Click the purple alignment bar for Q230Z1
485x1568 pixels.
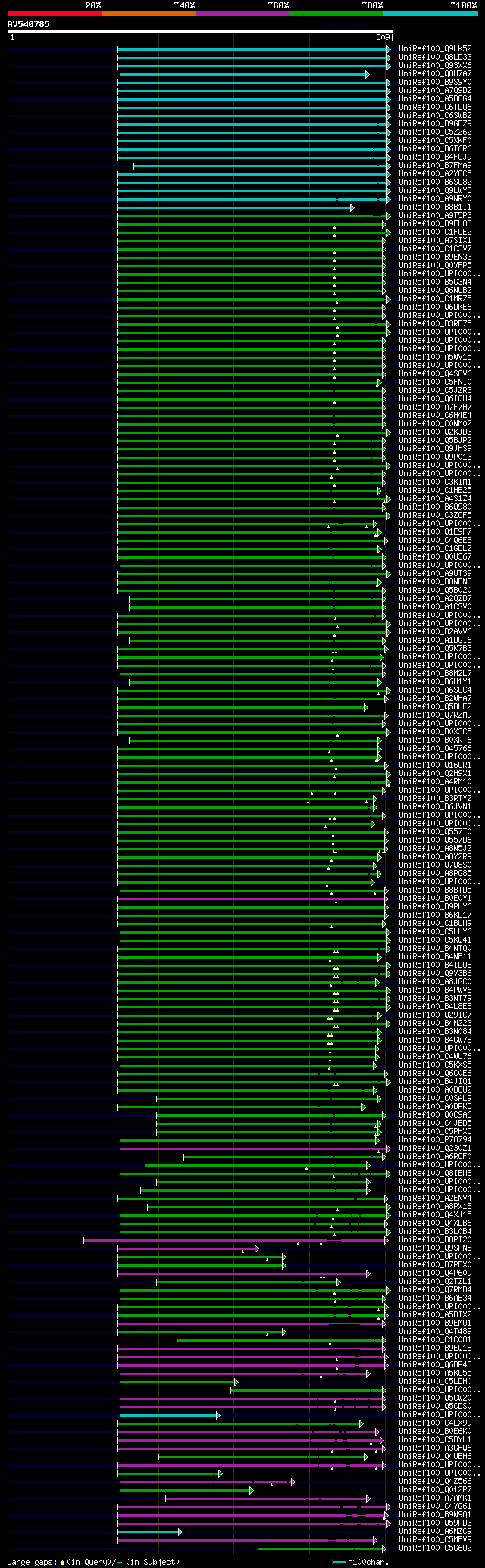click(x=253, y=1149)
